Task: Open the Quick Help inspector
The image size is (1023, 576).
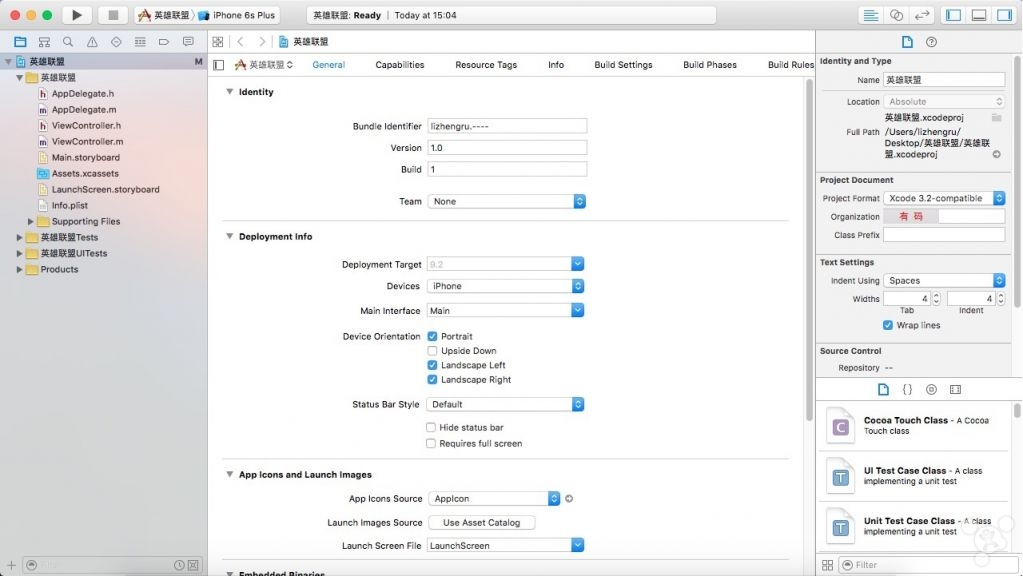Action: coord(931,42)
